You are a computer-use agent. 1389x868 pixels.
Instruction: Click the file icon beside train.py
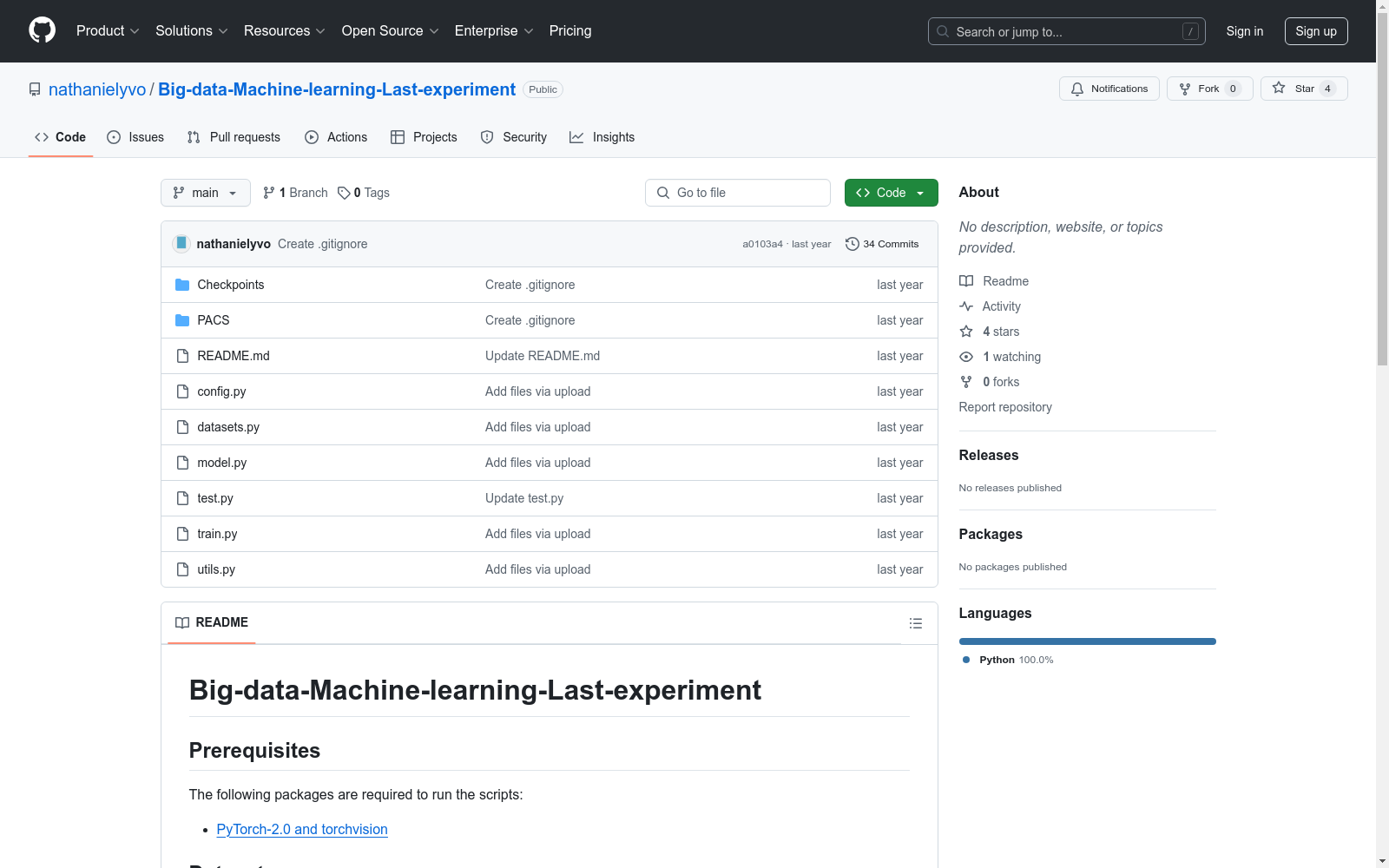click(182, 534)
